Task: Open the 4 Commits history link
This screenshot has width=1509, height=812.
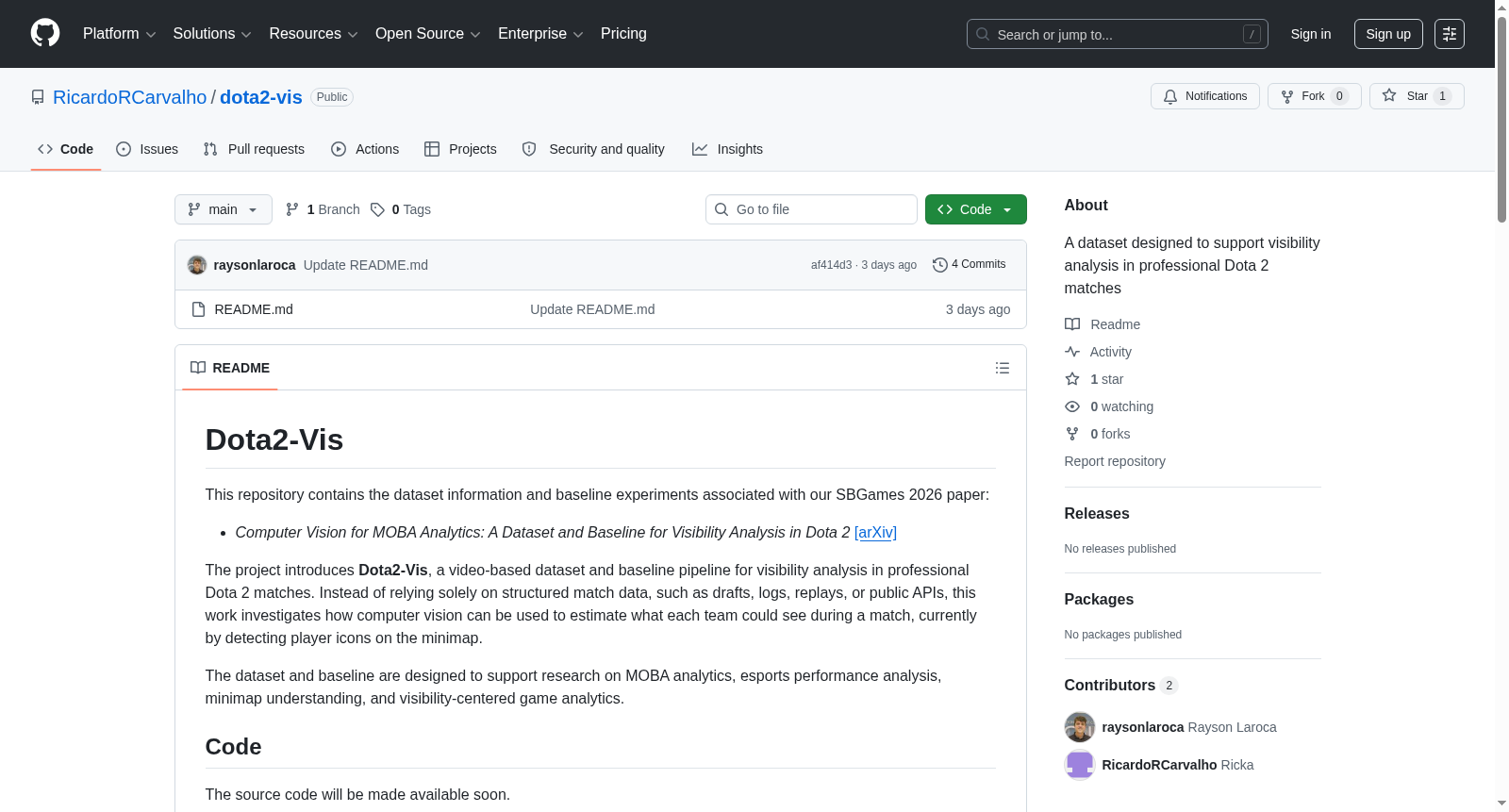Action: 970,265
